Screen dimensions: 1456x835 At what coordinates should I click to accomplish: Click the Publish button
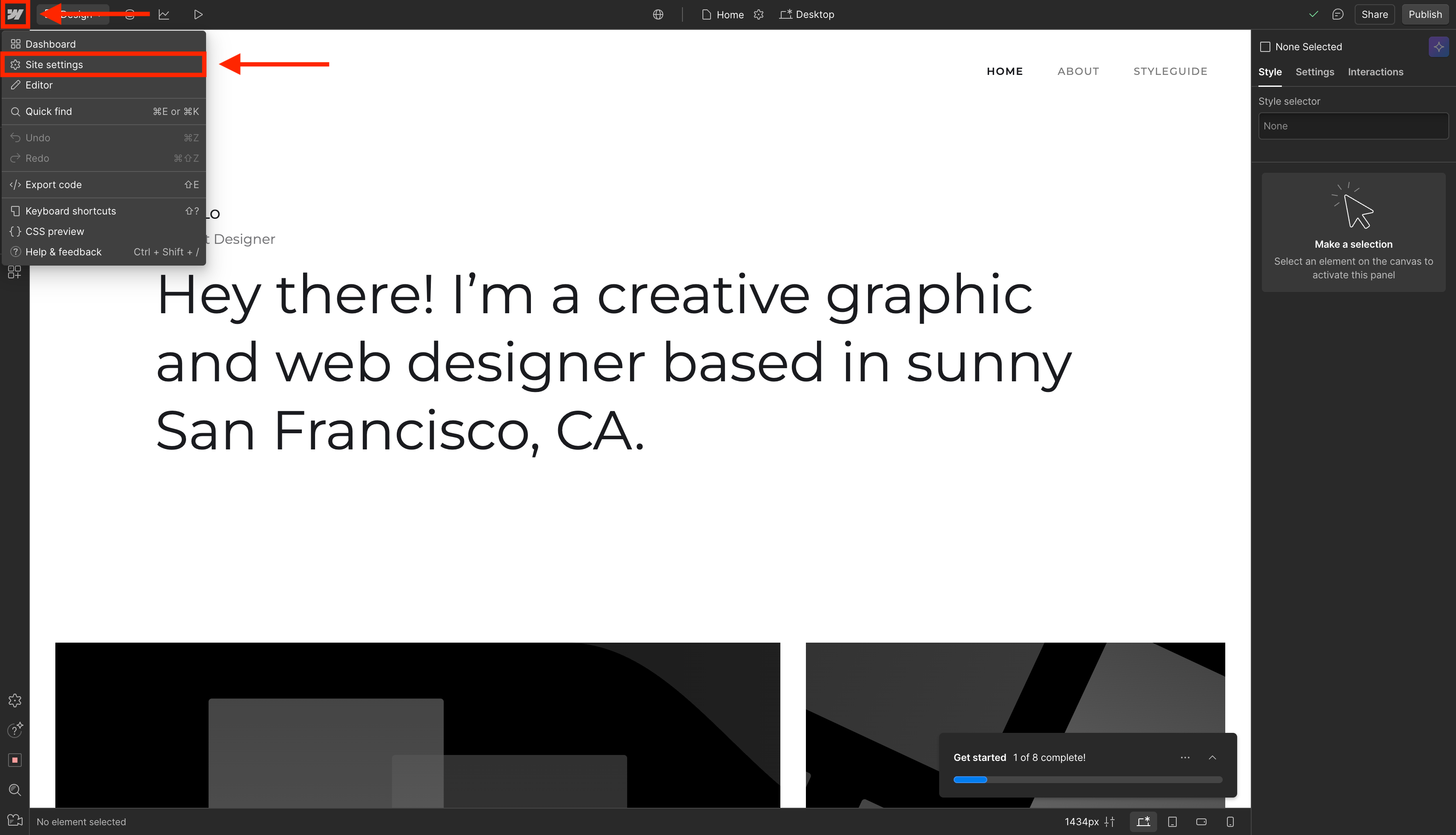coord(1425,14)
